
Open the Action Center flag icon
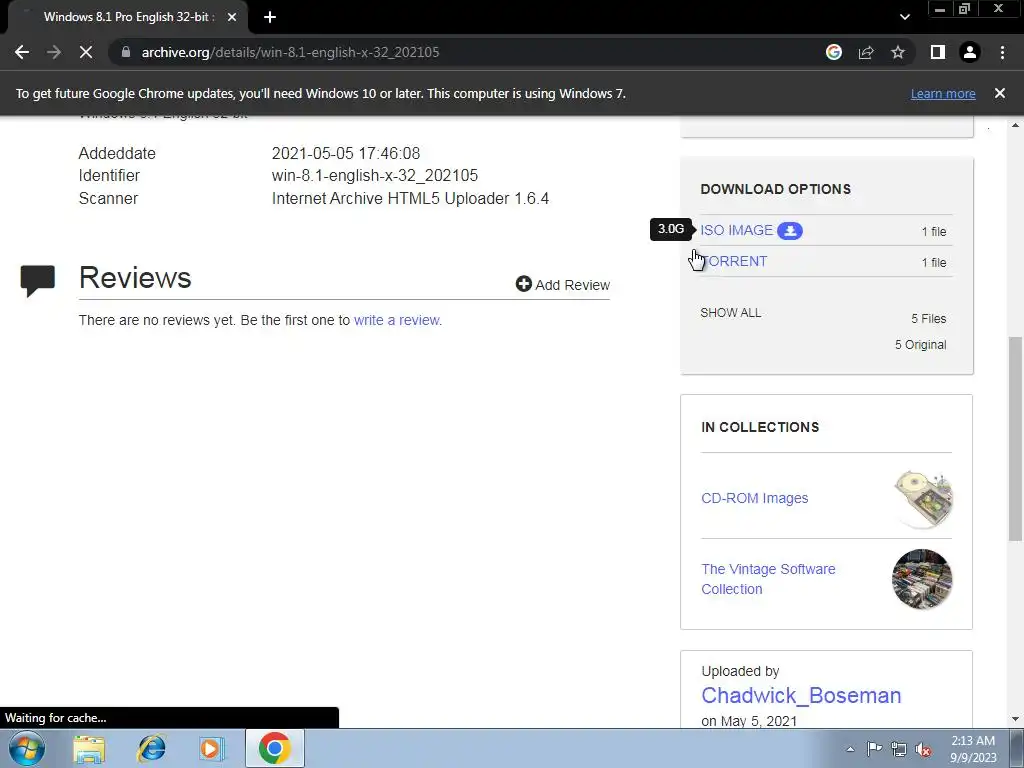click(874, 749)
